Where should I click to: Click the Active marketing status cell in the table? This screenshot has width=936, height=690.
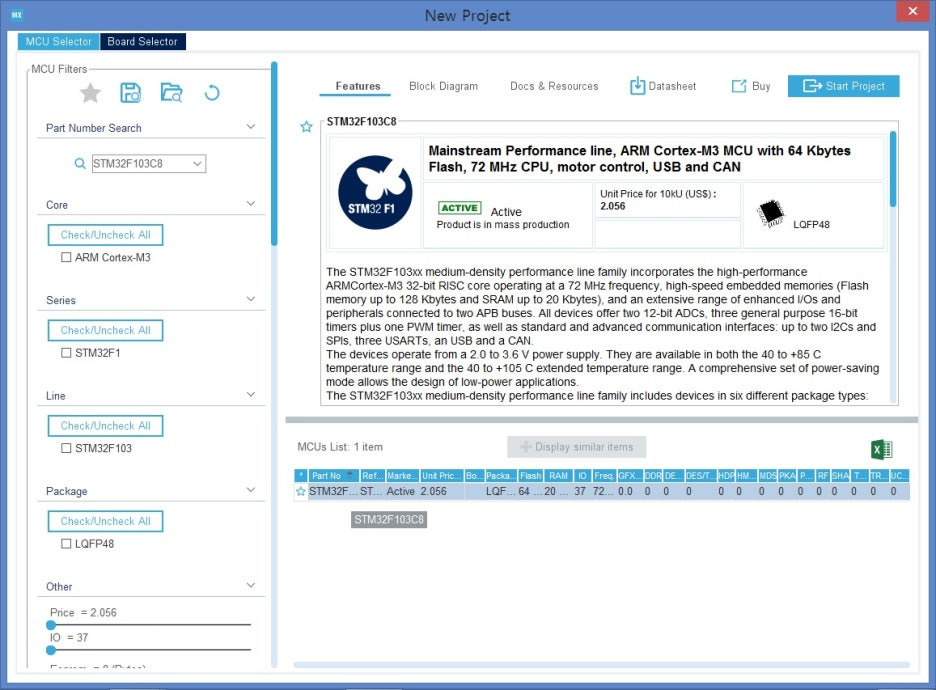401,491
